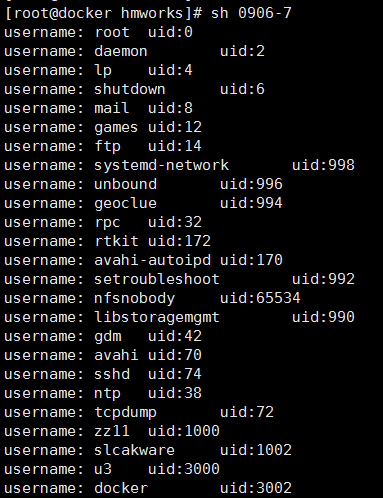Click on 'games' in the output
383x498 pixels.
pos(116,128)
